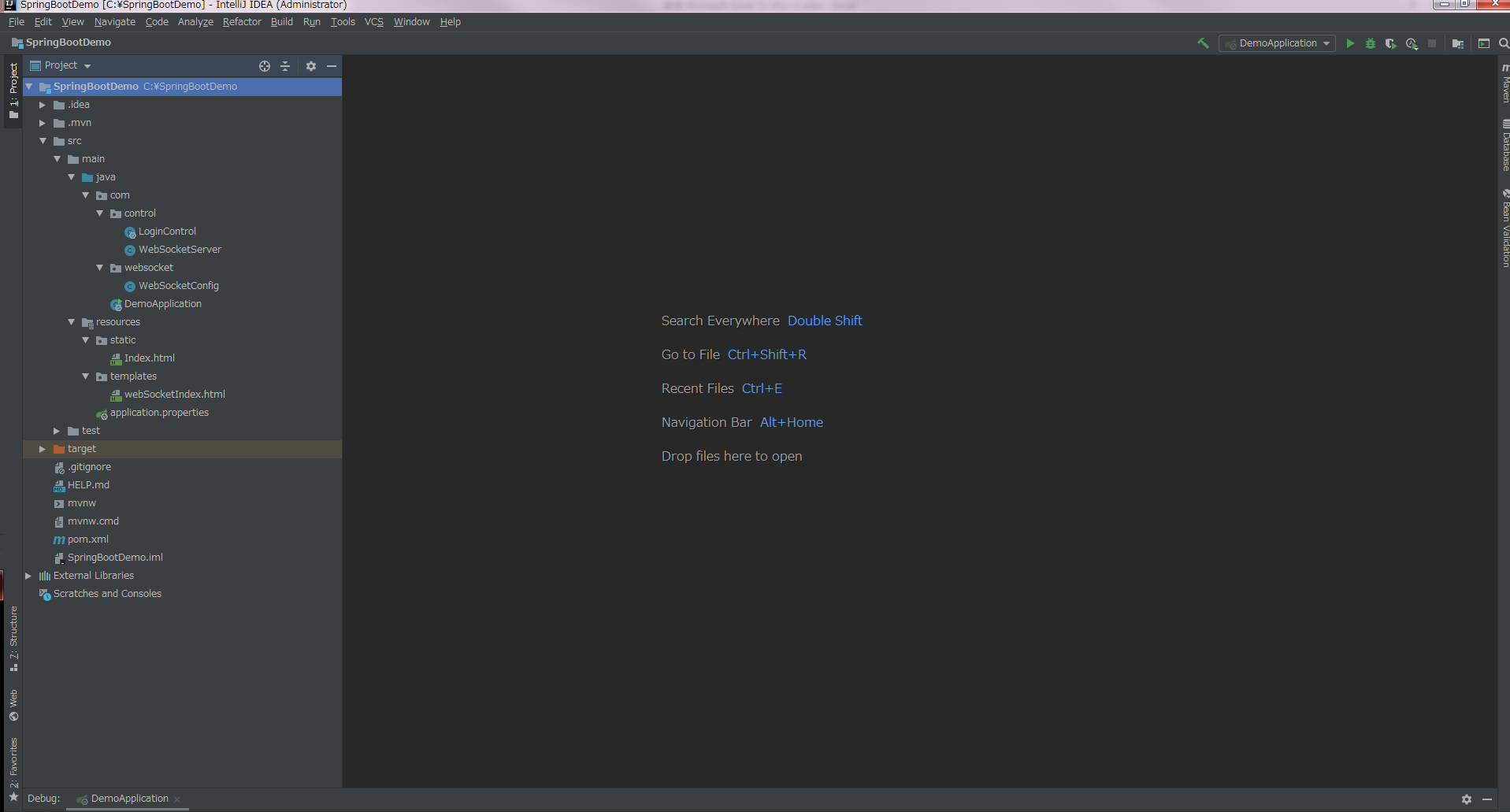Image resolution: width=1510 pixels, height=812 pixels.
Task: Click the Ctrl+Shift+R shortcut text
Action: tap(767, 354)
